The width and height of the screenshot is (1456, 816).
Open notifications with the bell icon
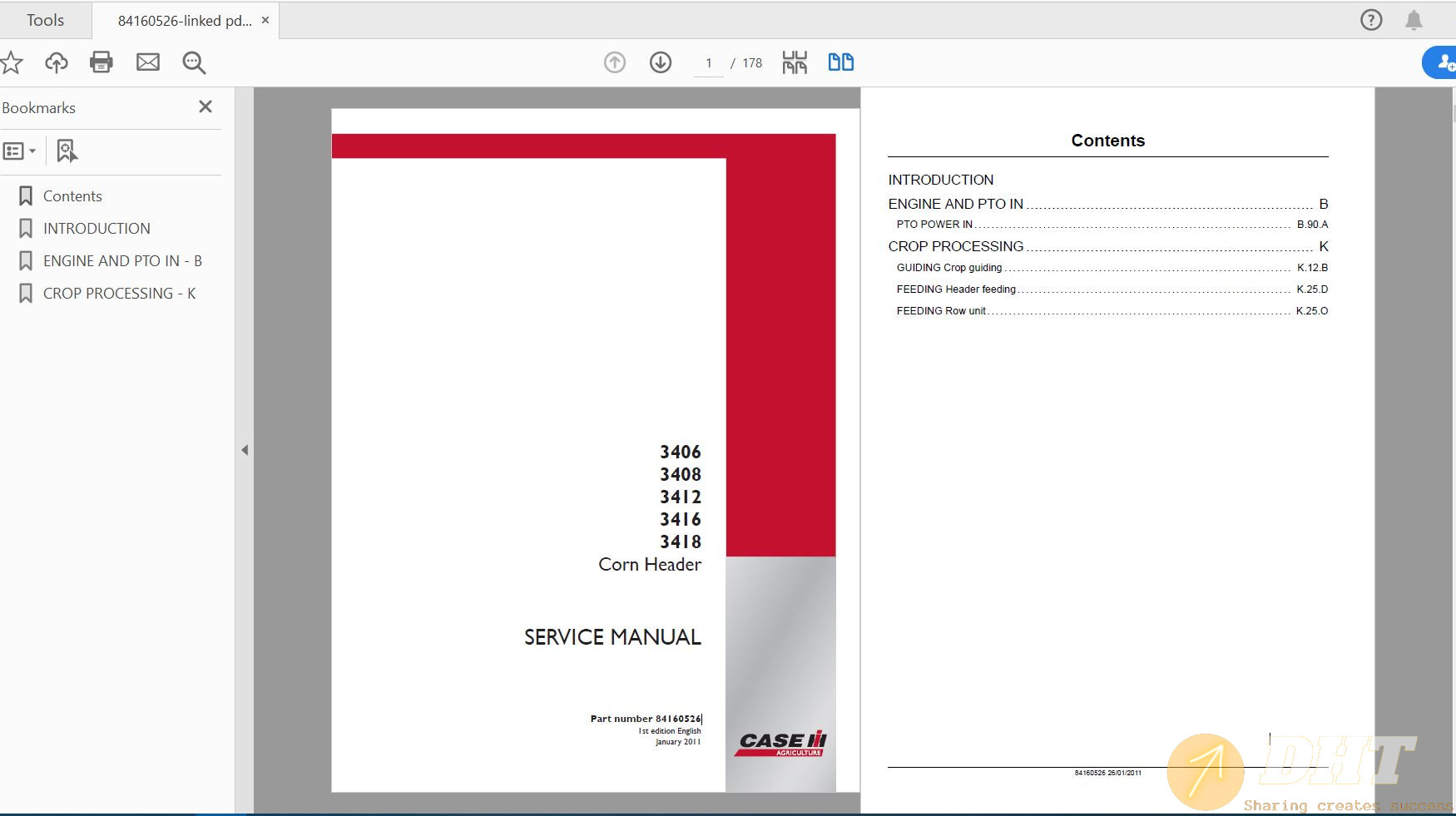[x=1413, y=19]
